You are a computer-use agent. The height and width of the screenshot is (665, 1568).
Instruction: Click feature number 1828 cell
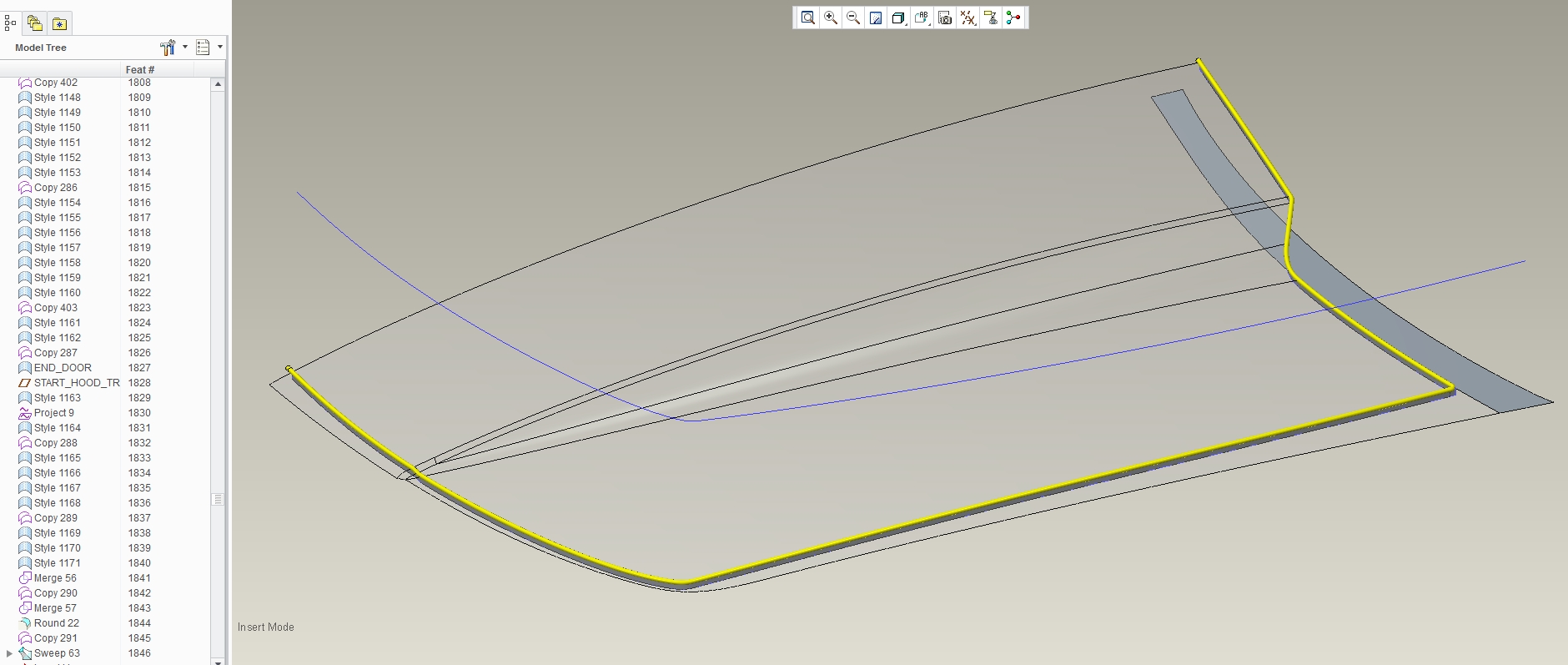(139, 383)
